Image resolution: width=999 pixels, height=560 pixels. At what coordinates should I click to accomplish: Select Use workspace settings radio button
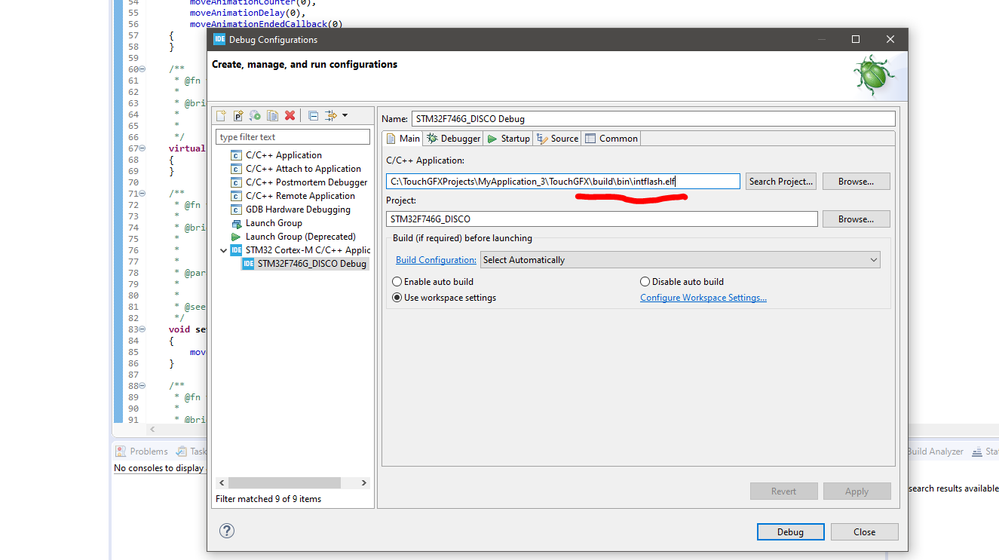pos(397,298)
